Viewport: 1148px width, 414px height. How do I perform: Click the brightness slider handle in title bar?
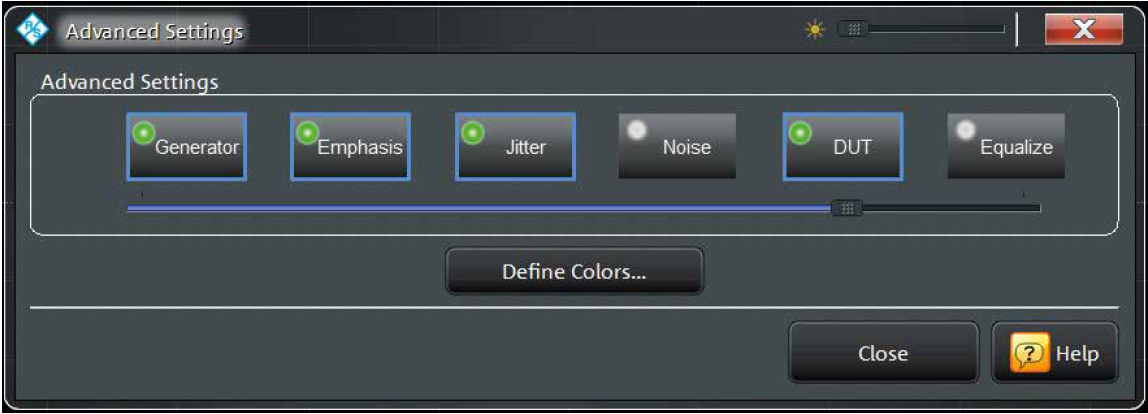pos(854,30)
